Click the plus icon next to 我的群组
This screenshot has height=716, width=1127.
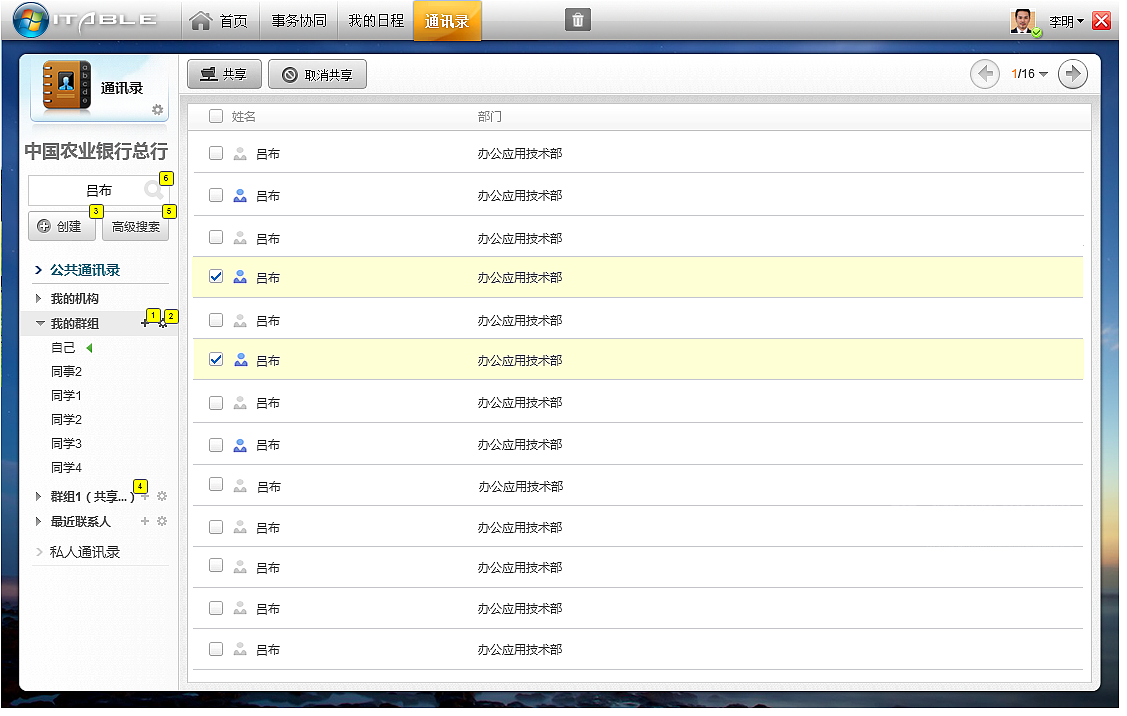click(x=145, y=323)
